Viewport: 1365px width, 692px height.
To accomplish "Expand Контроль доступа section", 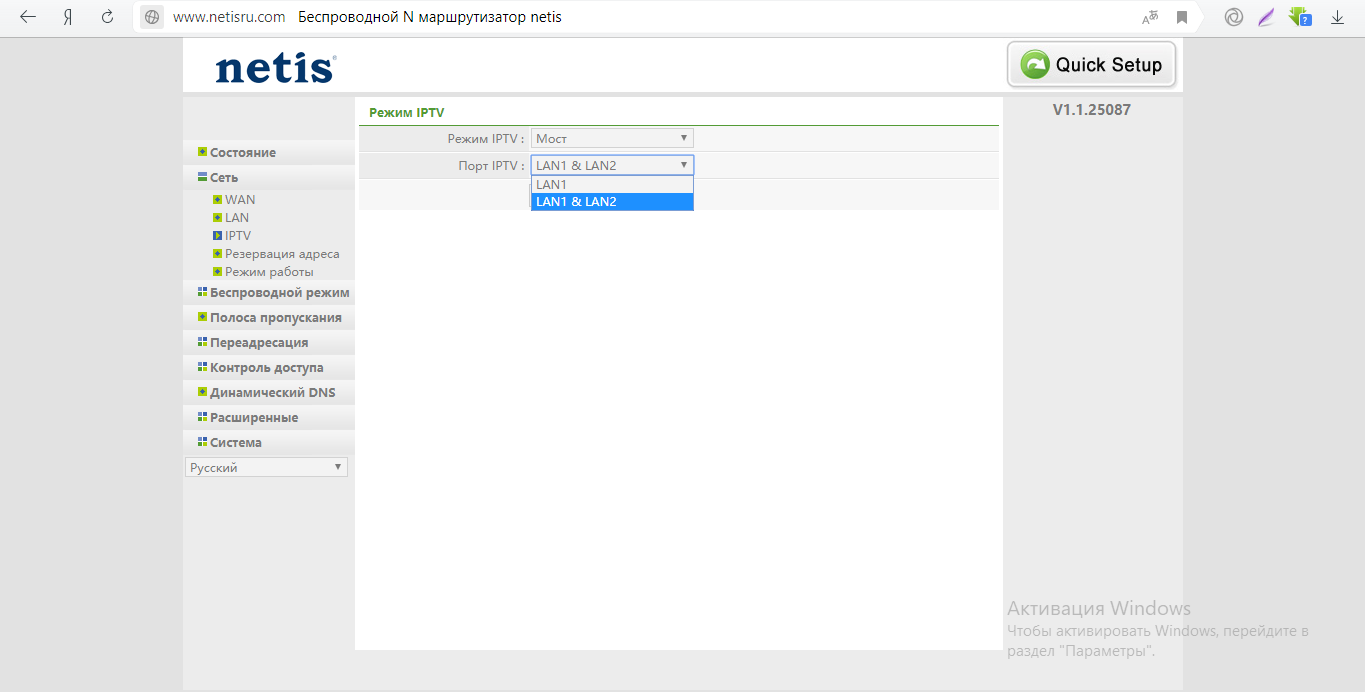I will 269,367.
